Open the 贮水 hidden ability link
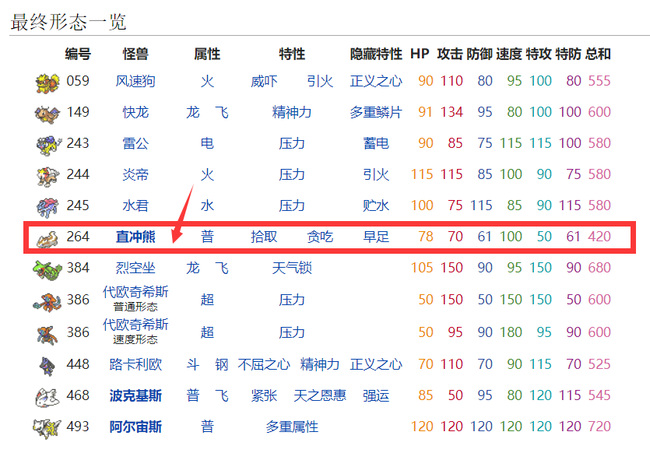 click(376, 205)
